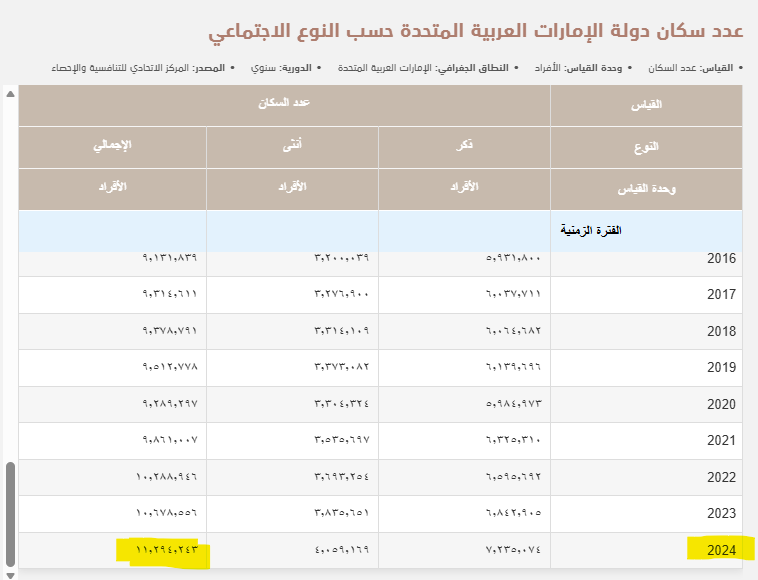Click female value ٤,٠٥٩,١٦٩ for 2024
758x580 pixels.
tap(342, 551)
